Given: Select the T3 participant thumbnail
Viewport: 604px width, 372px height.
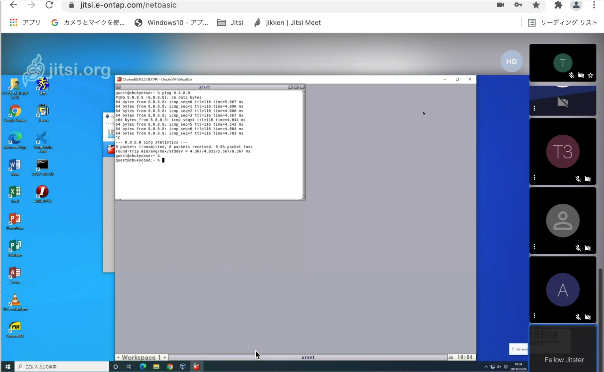Looking at the screenshot, I should 562,151.
